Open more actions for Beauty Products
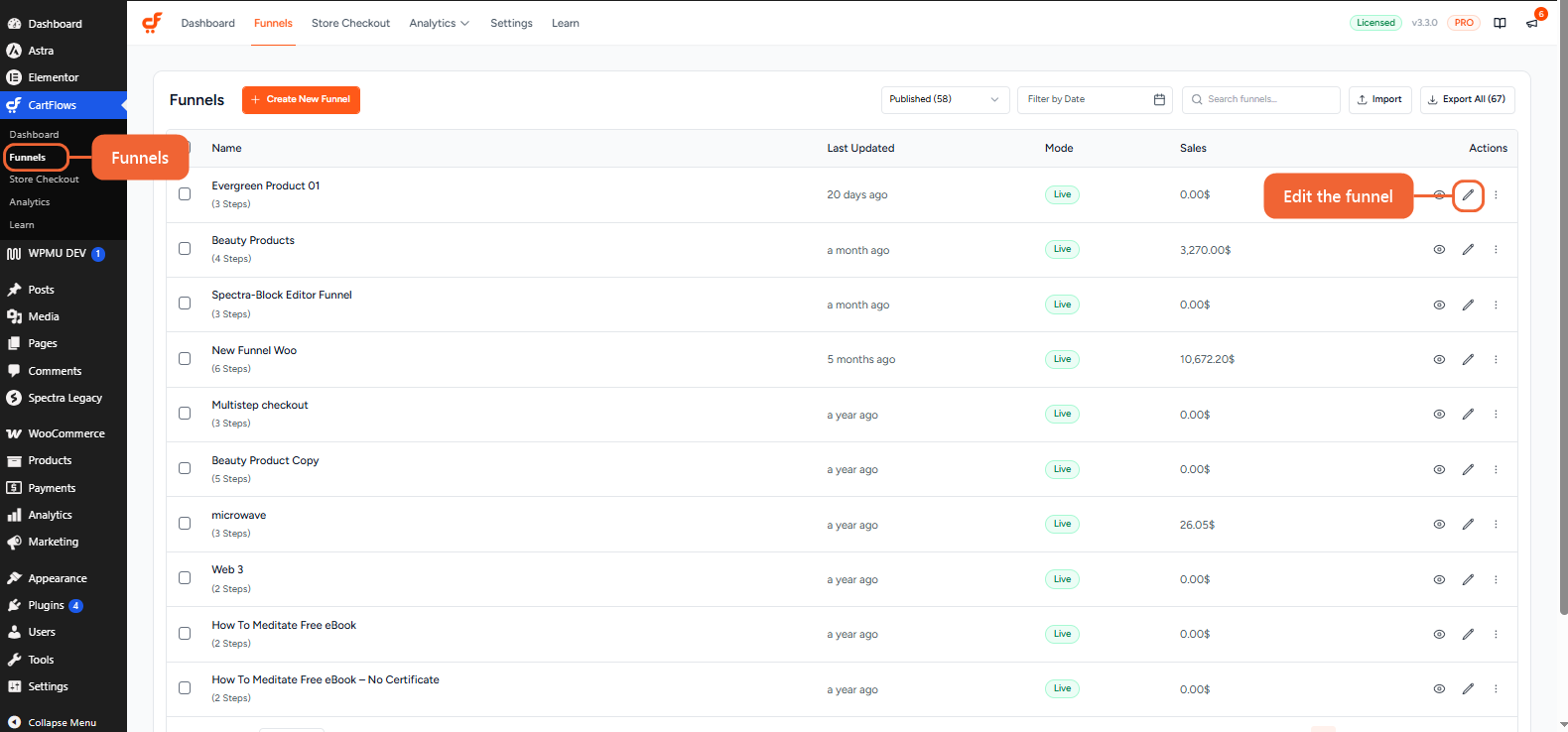Screen dimensions: 1568x732 pyautogui.click(x=1496, y=250)
